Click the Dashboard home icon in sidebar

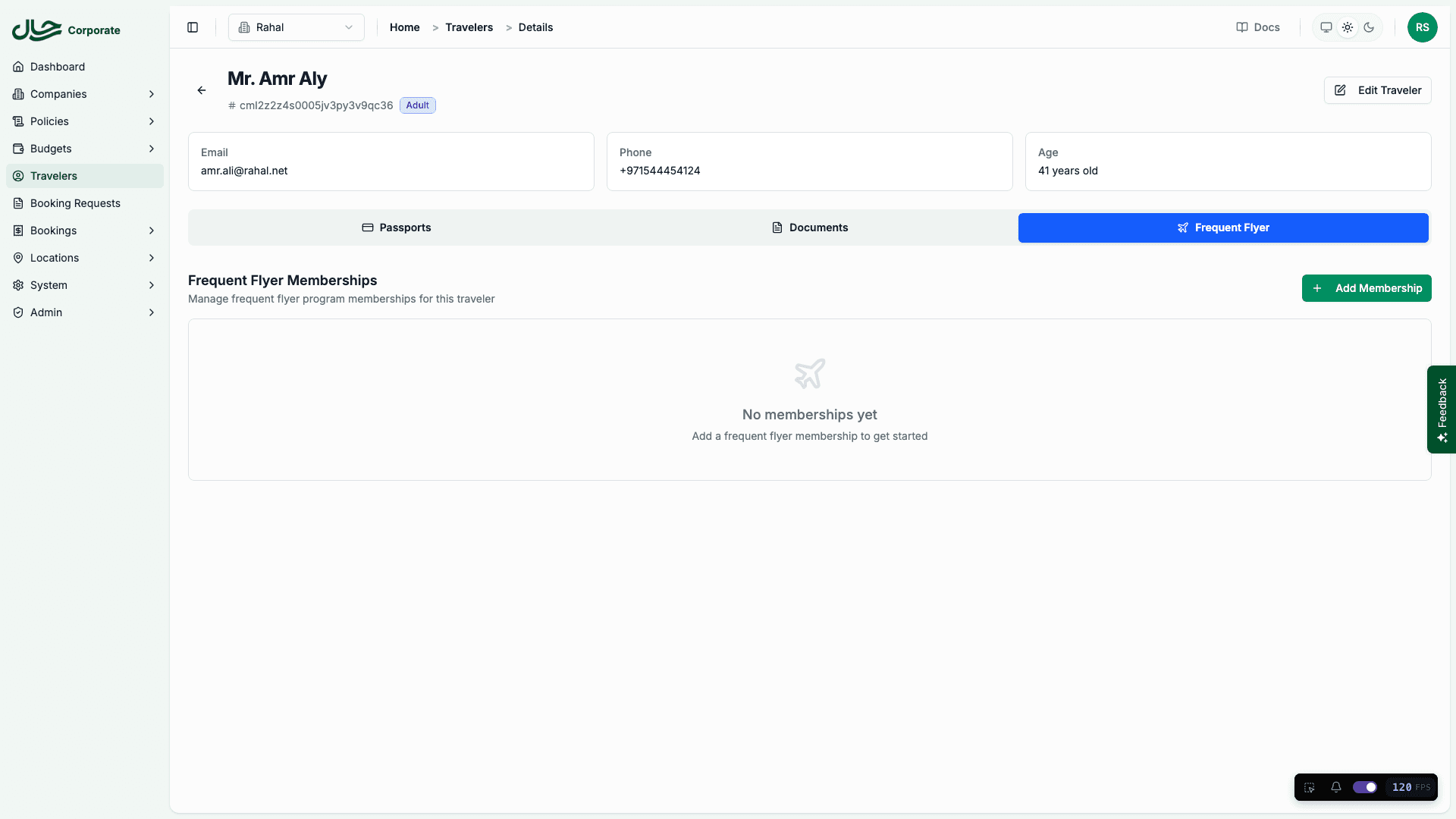coord(18,67)
